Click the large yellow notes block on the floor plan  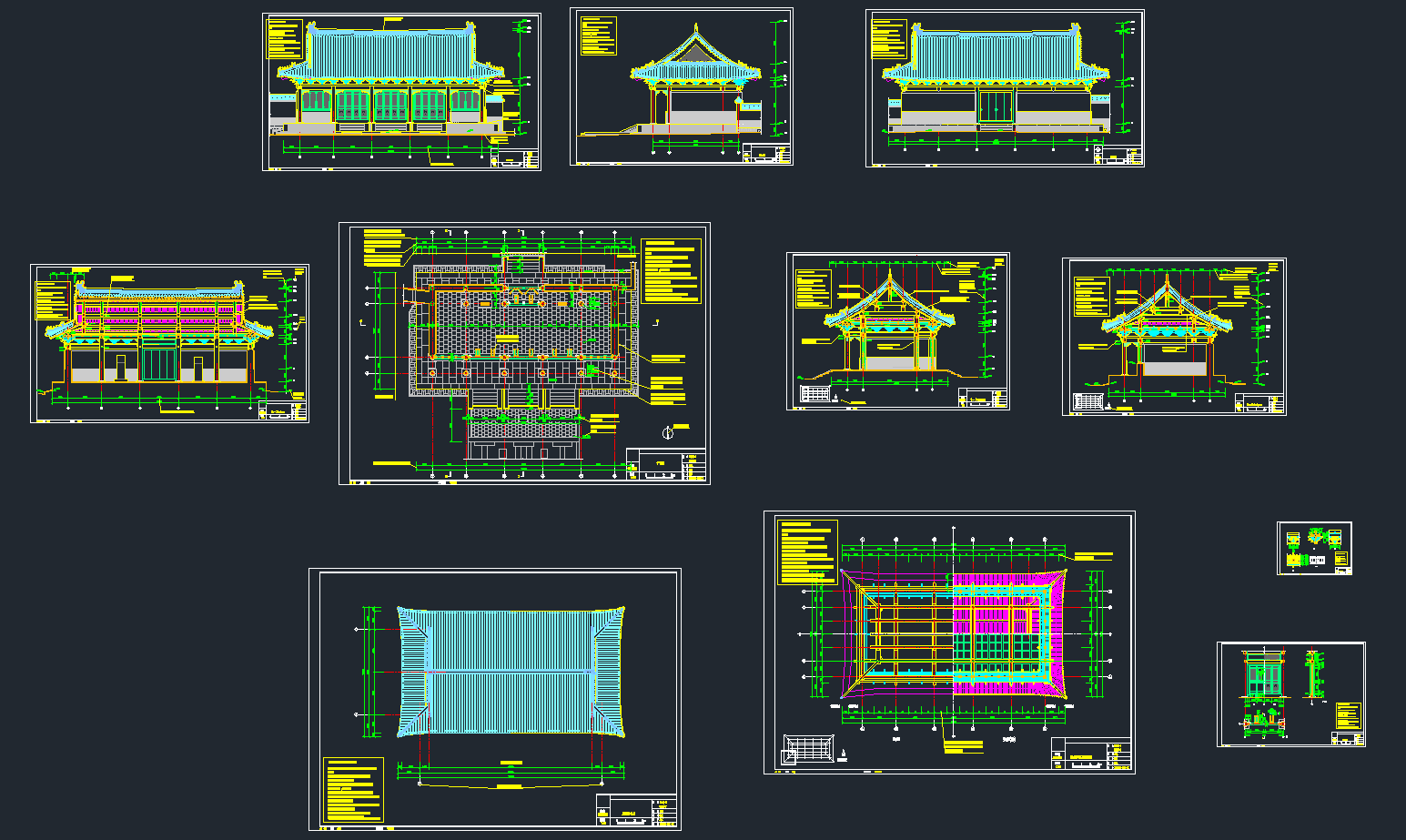[672, 271]
